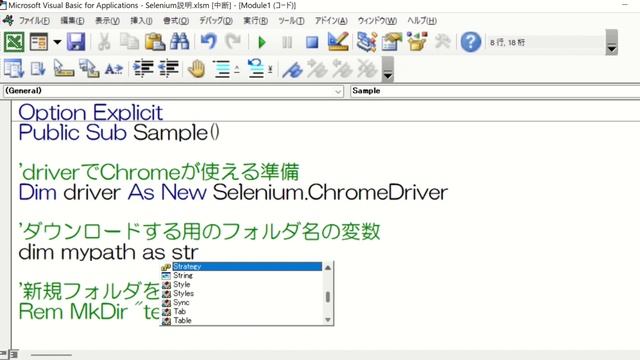Open the ヘルプ(H) menu

422,20
